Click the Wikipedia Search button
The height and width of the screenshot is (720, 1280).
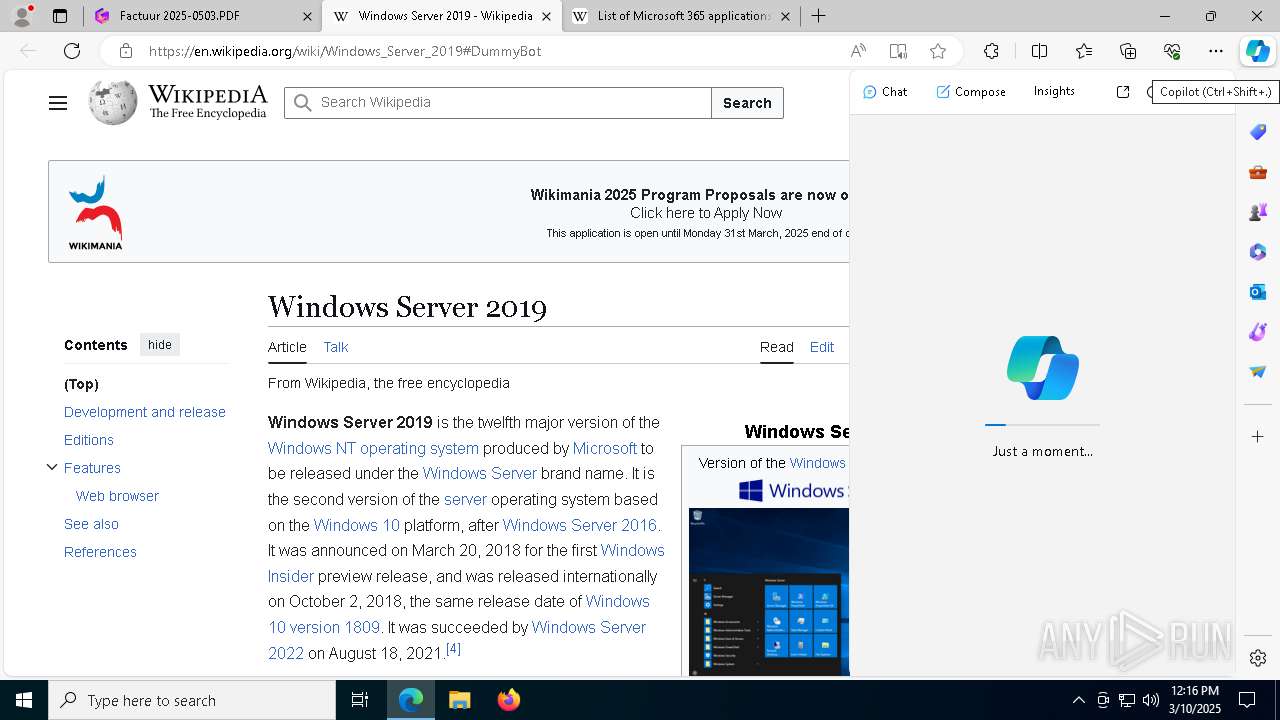(747, 103)
